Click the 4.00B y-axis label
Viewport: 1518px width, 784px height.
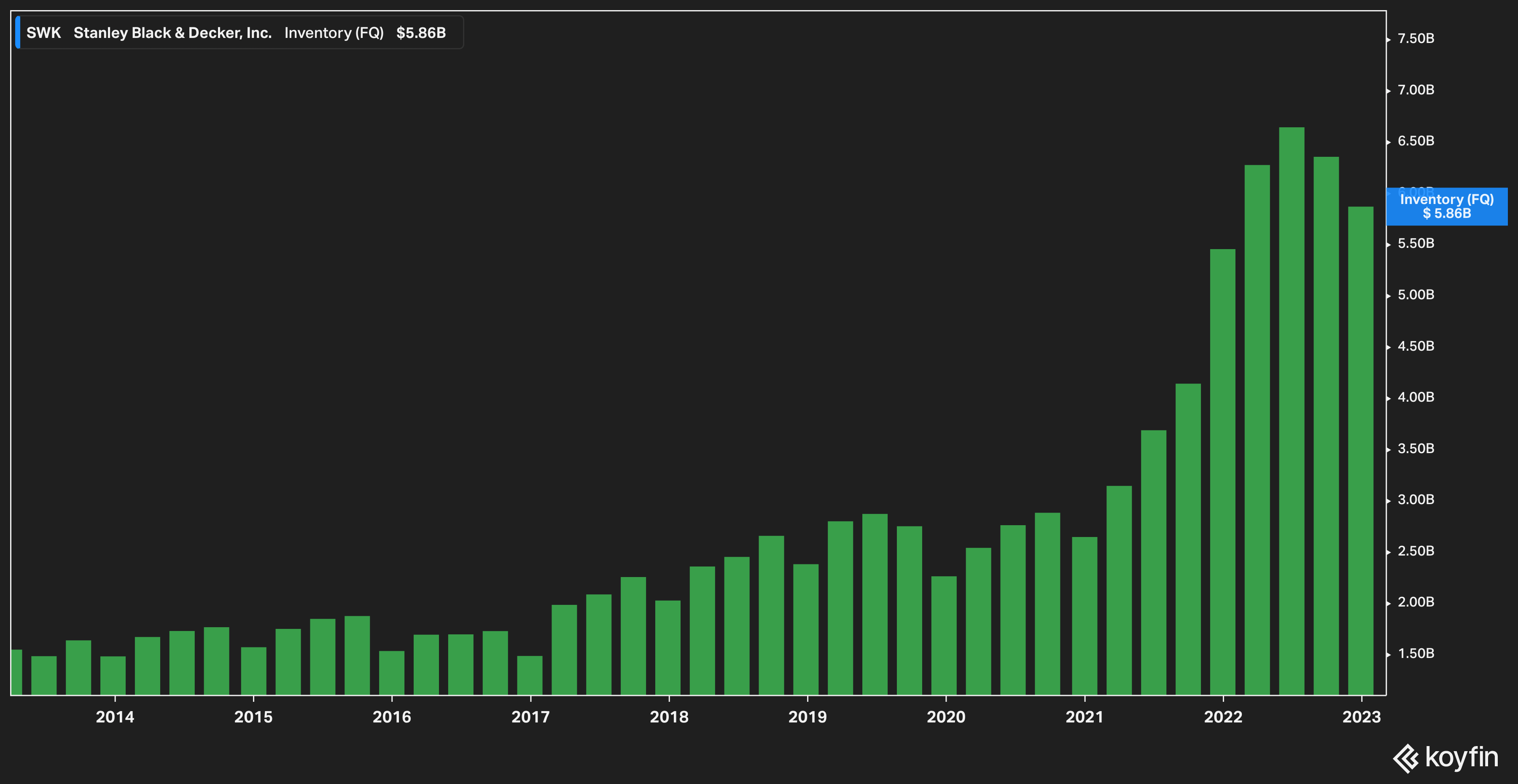pyautogui.click(x=1416, y=397)
